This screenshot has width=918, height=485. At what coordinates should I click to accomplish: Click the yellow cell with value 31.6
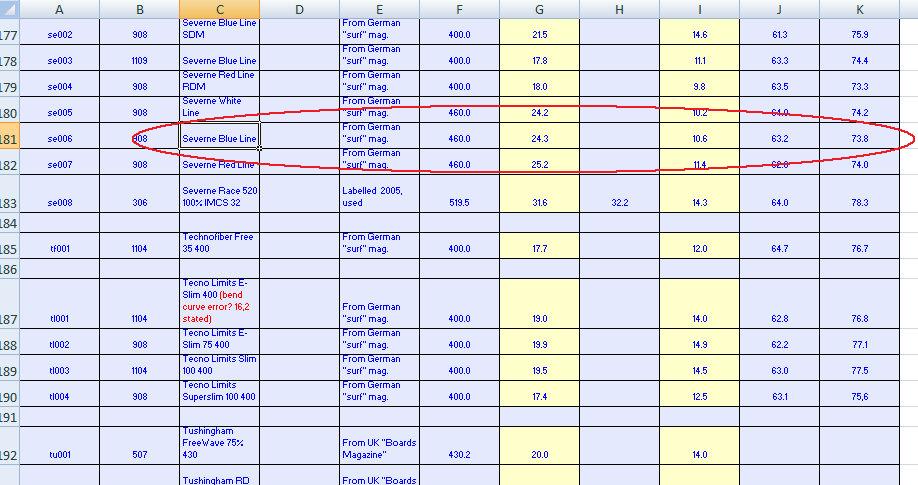coord(539,203)
